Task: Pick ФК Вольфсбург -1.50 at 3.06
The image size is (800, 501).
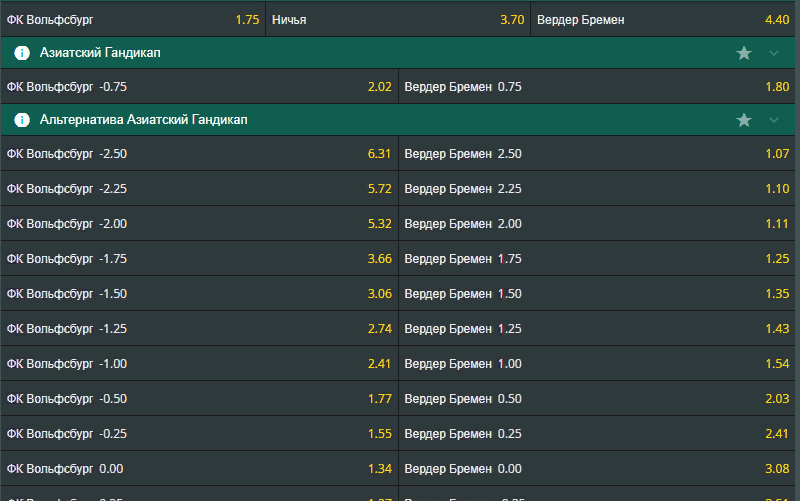Action: click(x=199, y=294)
